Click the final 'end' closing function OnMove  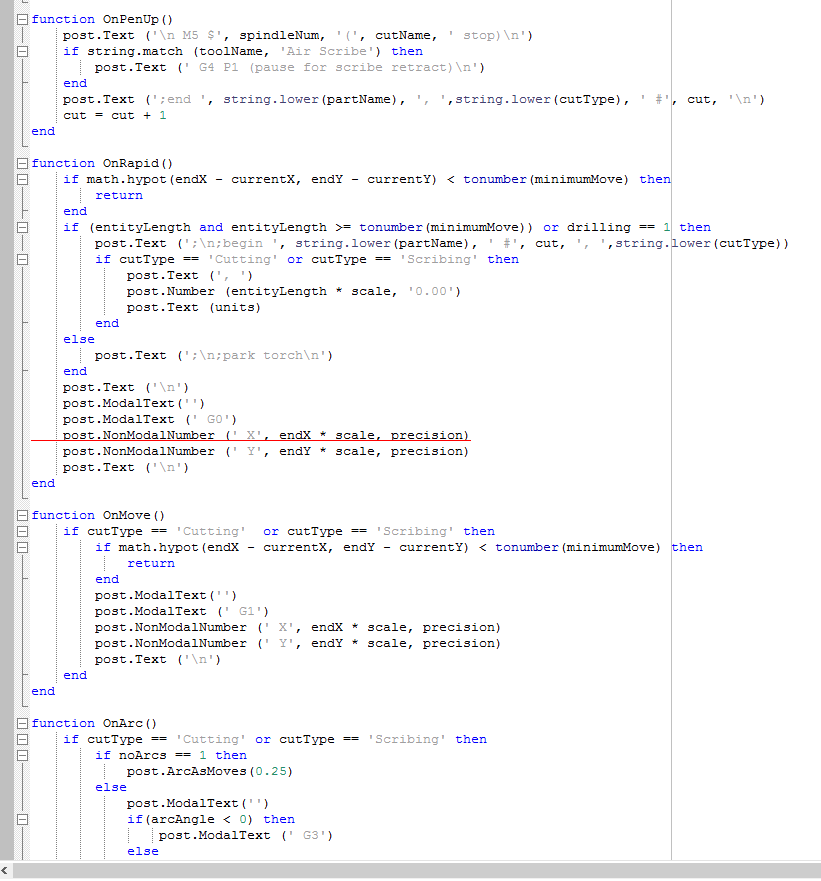click(x=43, y=691)
